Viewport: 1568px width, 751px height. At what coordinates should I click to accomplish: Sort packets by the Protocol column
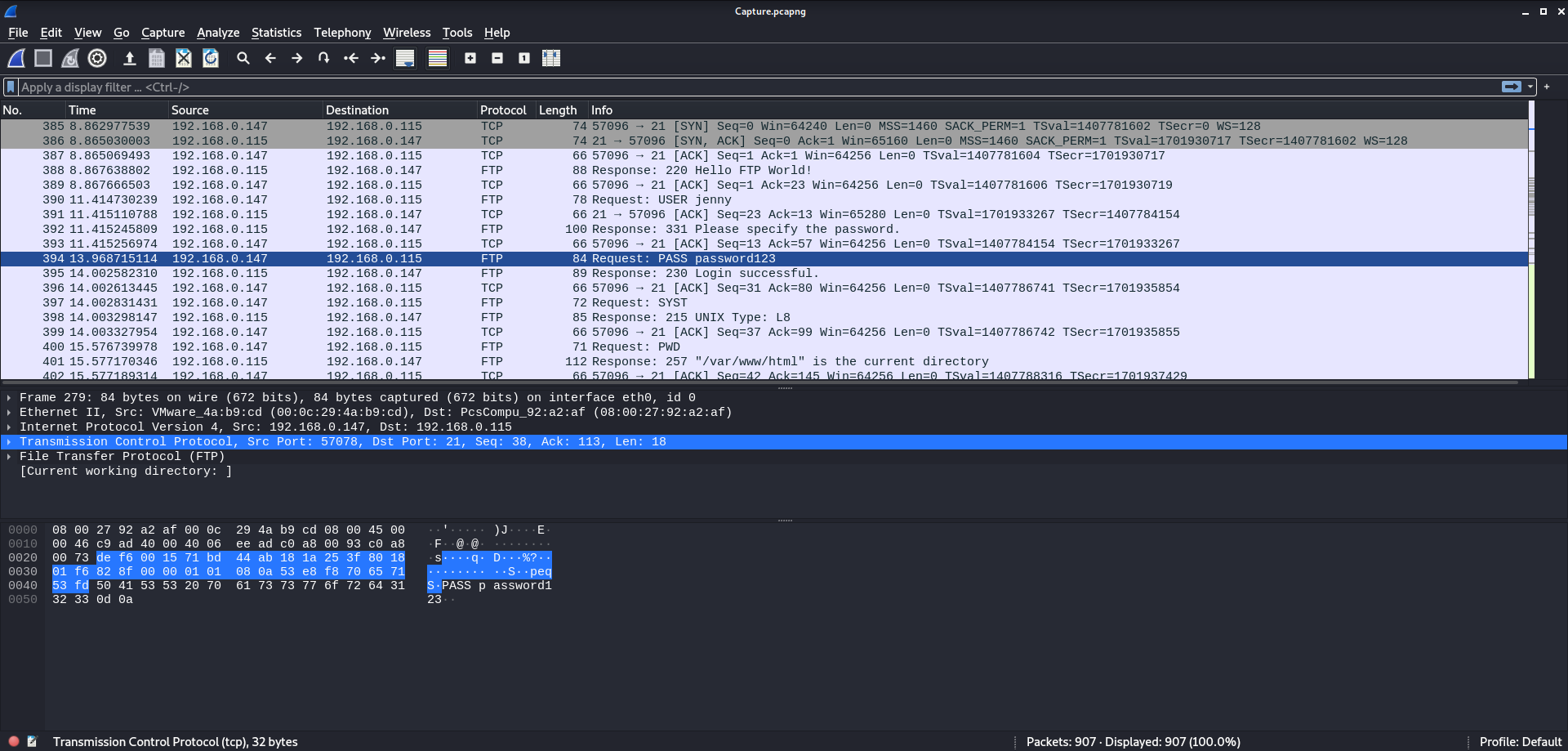[506, 110]
